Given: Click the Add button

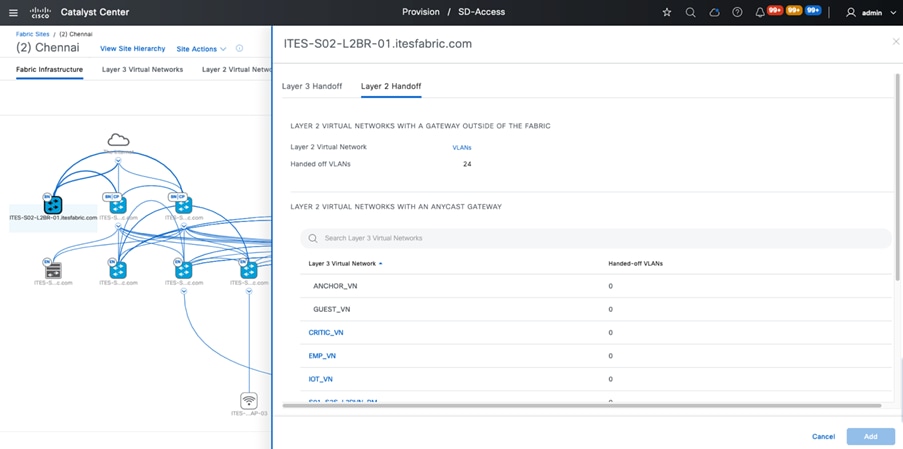Looking at the screenshot, I should (871, 436).
